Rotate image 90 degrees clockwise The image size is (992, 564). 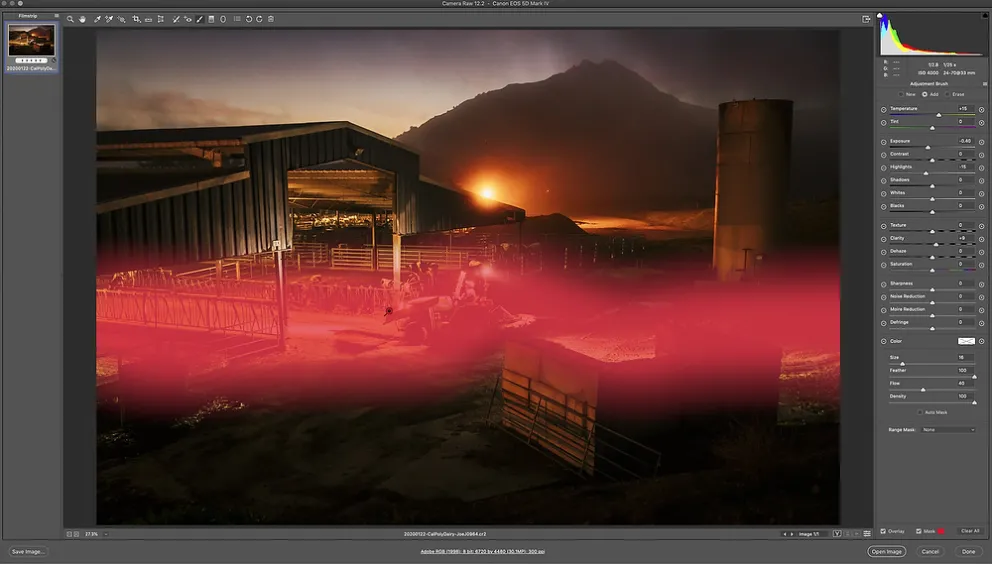coord(259,19)
